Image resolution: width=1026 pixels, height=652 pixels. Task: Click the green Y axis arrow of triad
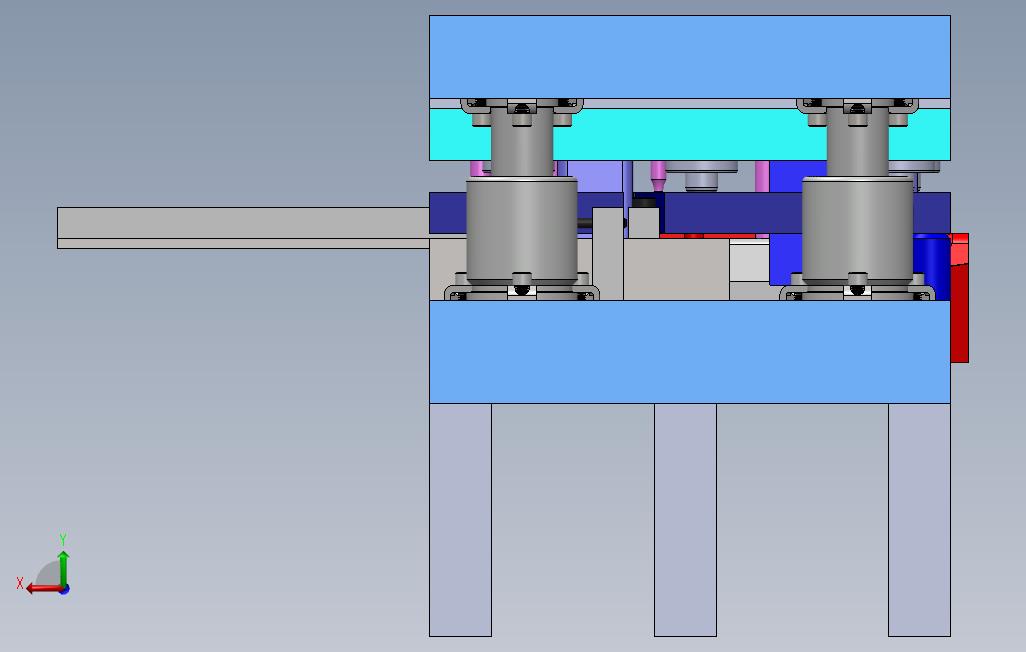tap(63, 568)
